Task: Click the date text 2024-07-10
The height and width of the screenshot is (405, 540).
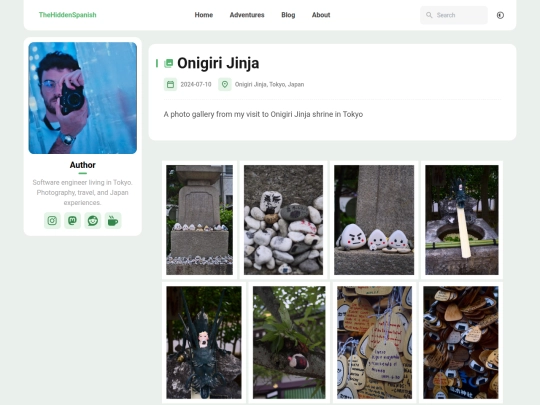Action: point(196,84)
